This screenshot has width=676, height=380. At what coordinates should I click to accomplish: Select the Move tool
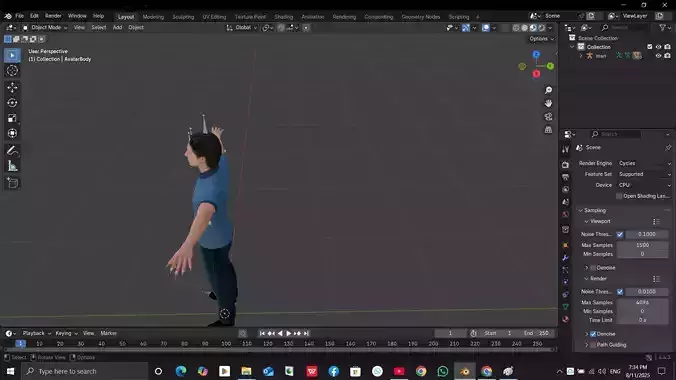[x=12, y=87]
